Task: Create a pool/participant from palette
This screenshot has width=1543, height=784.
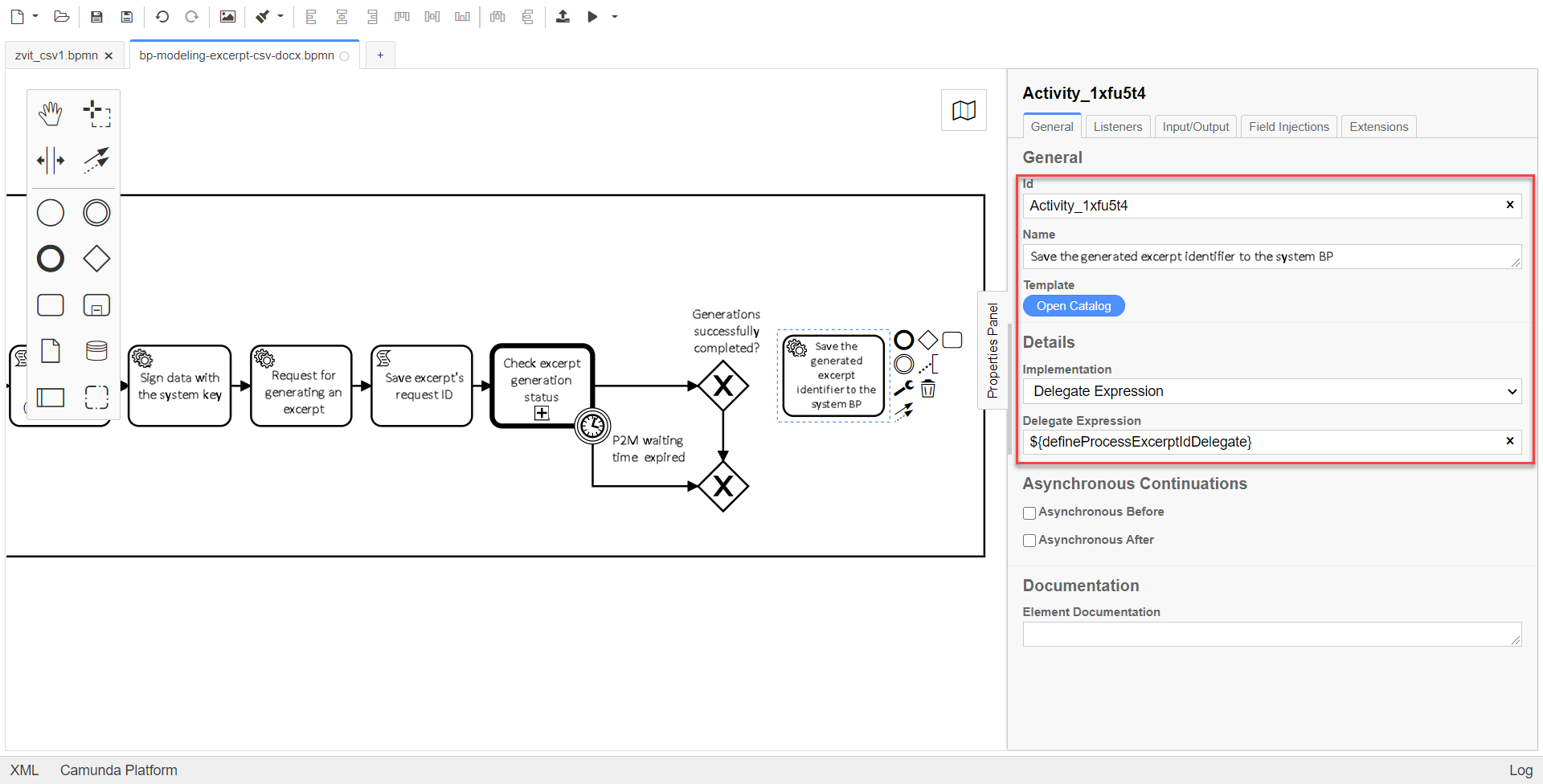Action: coord(51,397)
